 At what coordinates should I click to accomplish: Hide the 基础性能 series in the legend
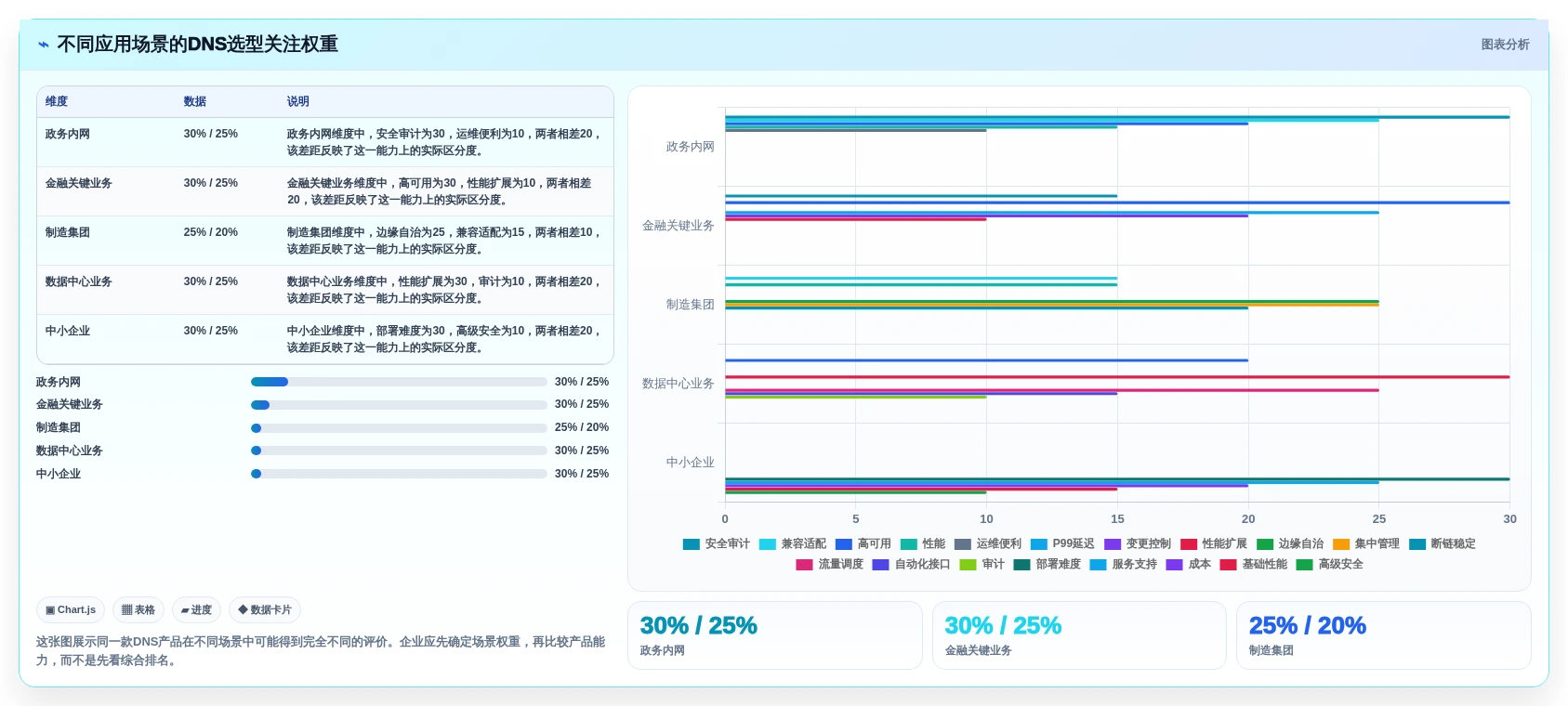pyautogui.click(x=1253, y=565)
